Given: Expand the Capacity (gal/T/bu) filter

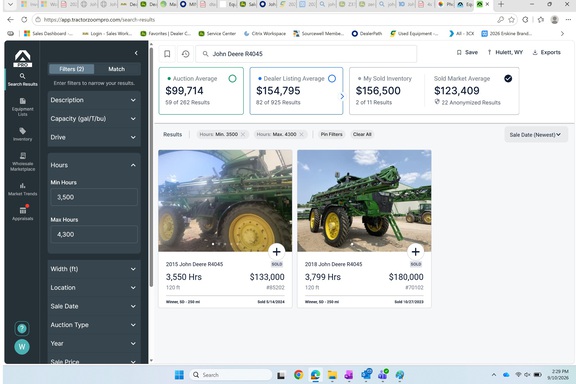Looking at the screenshot, I should coord(94,119).
